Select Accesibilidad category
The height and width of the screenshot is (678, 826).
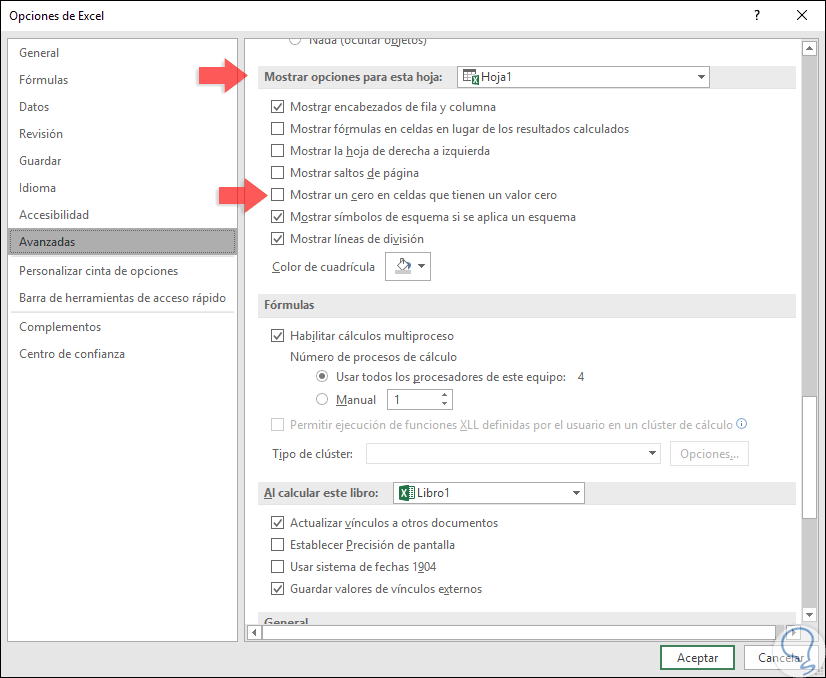pos(122,215)
